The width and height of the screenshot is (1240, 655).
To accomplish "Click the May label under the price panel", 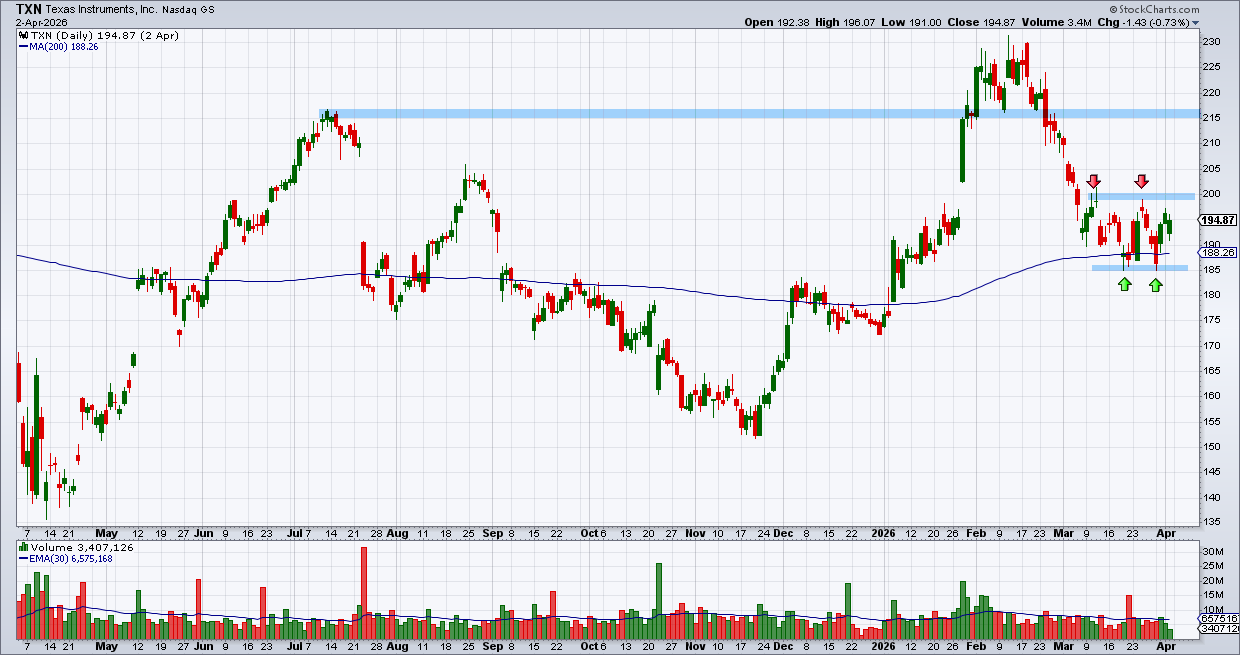I will click(107, 534).
